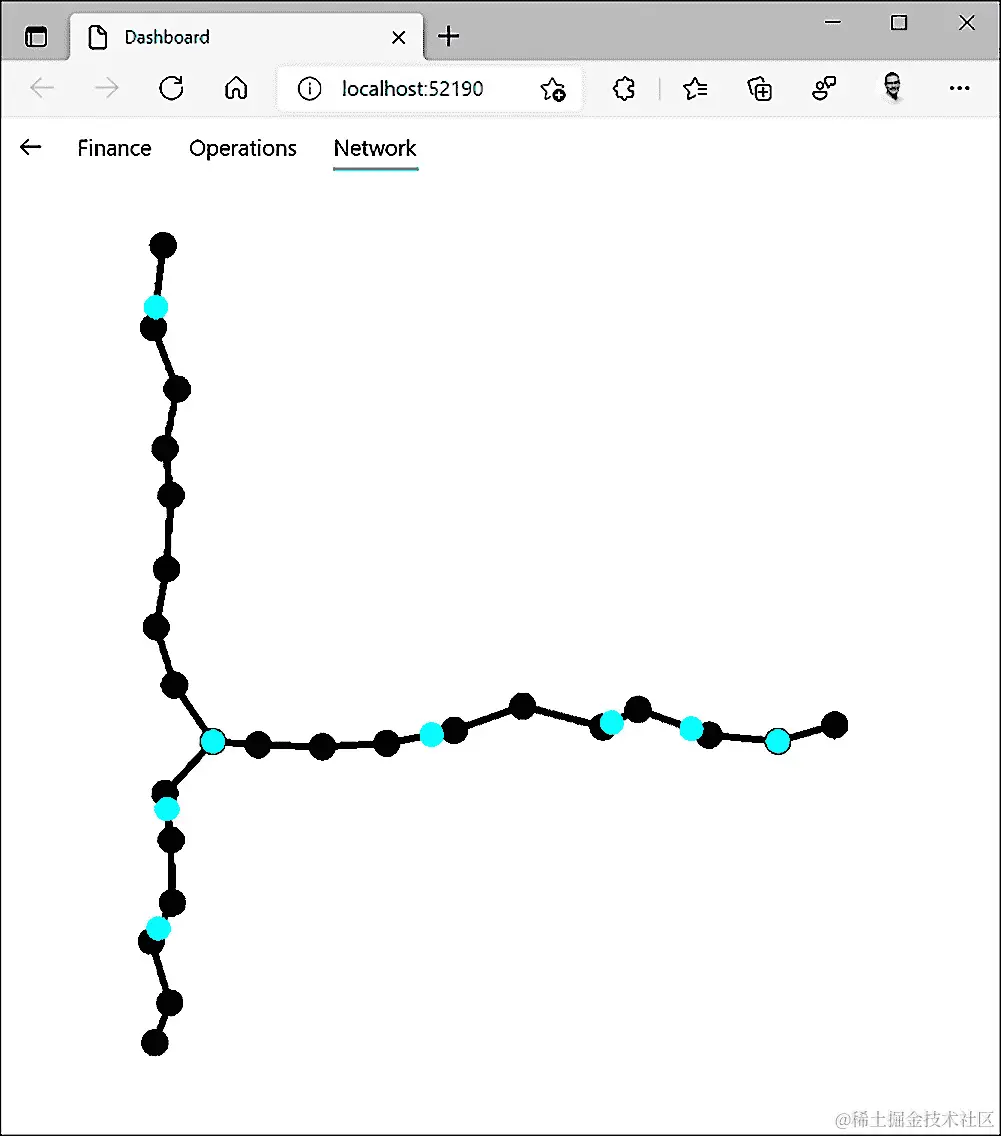Select the Dashboard browser tab
This screenshot has height=1136, width=1001.
coord(246,37)
